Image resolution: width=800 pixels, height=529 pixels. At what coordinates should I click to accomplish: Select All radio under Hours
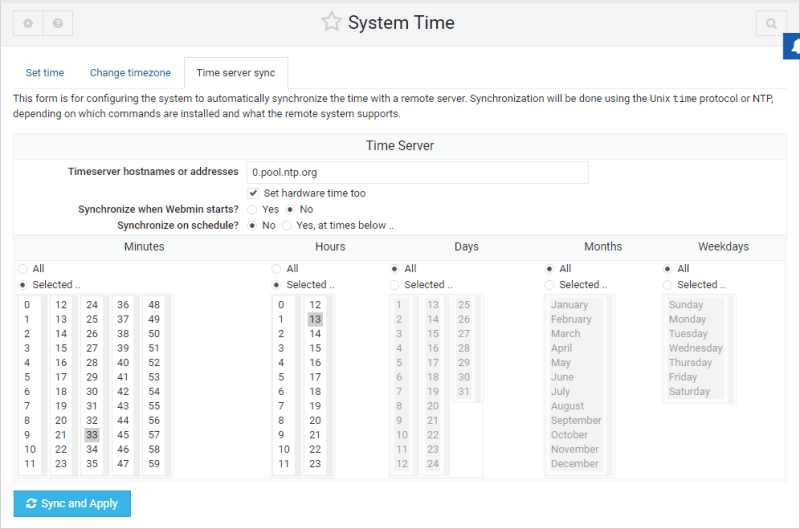click(277, 269)
